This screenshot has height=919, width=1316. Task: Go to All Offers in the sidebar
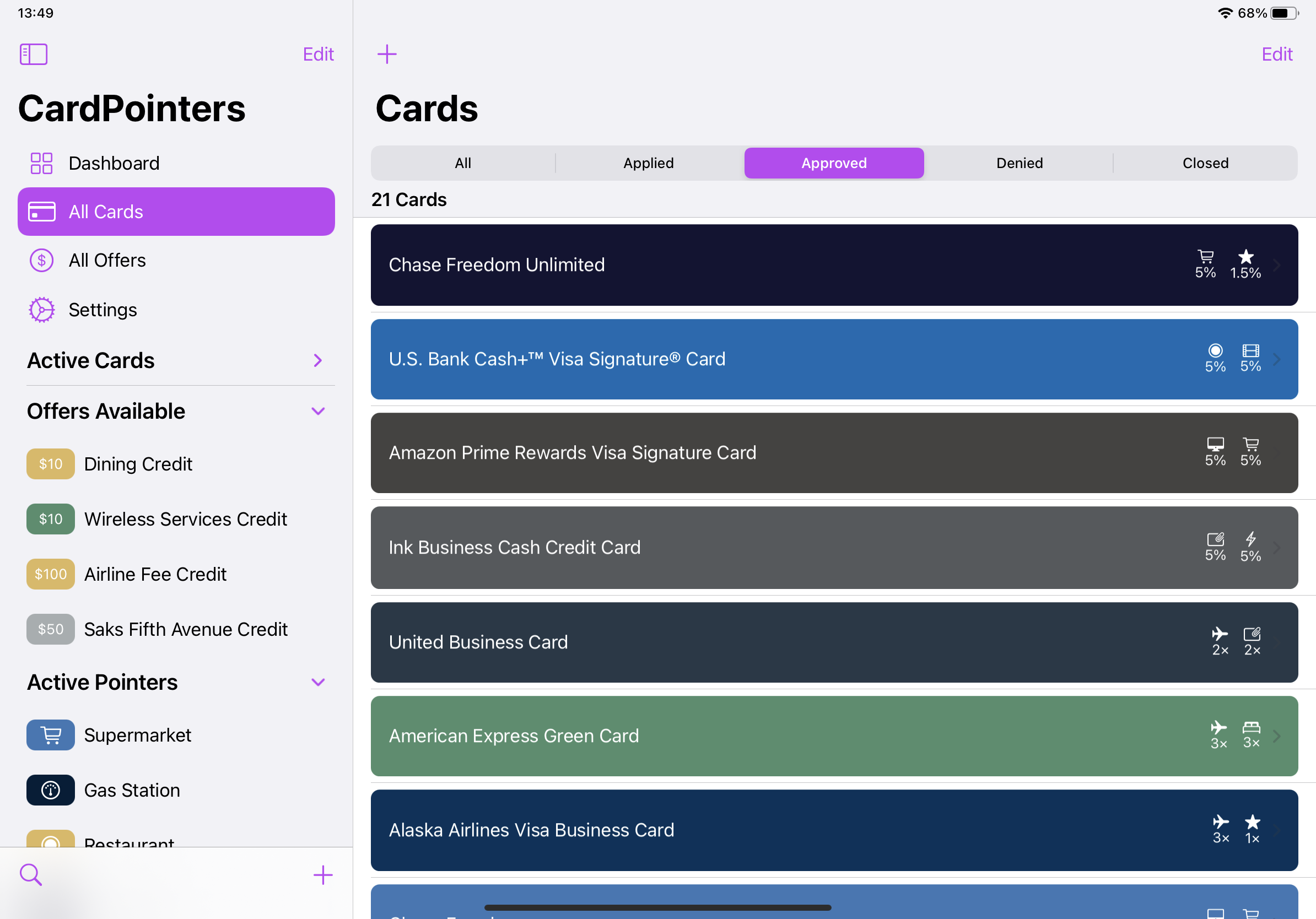[176, 261]
